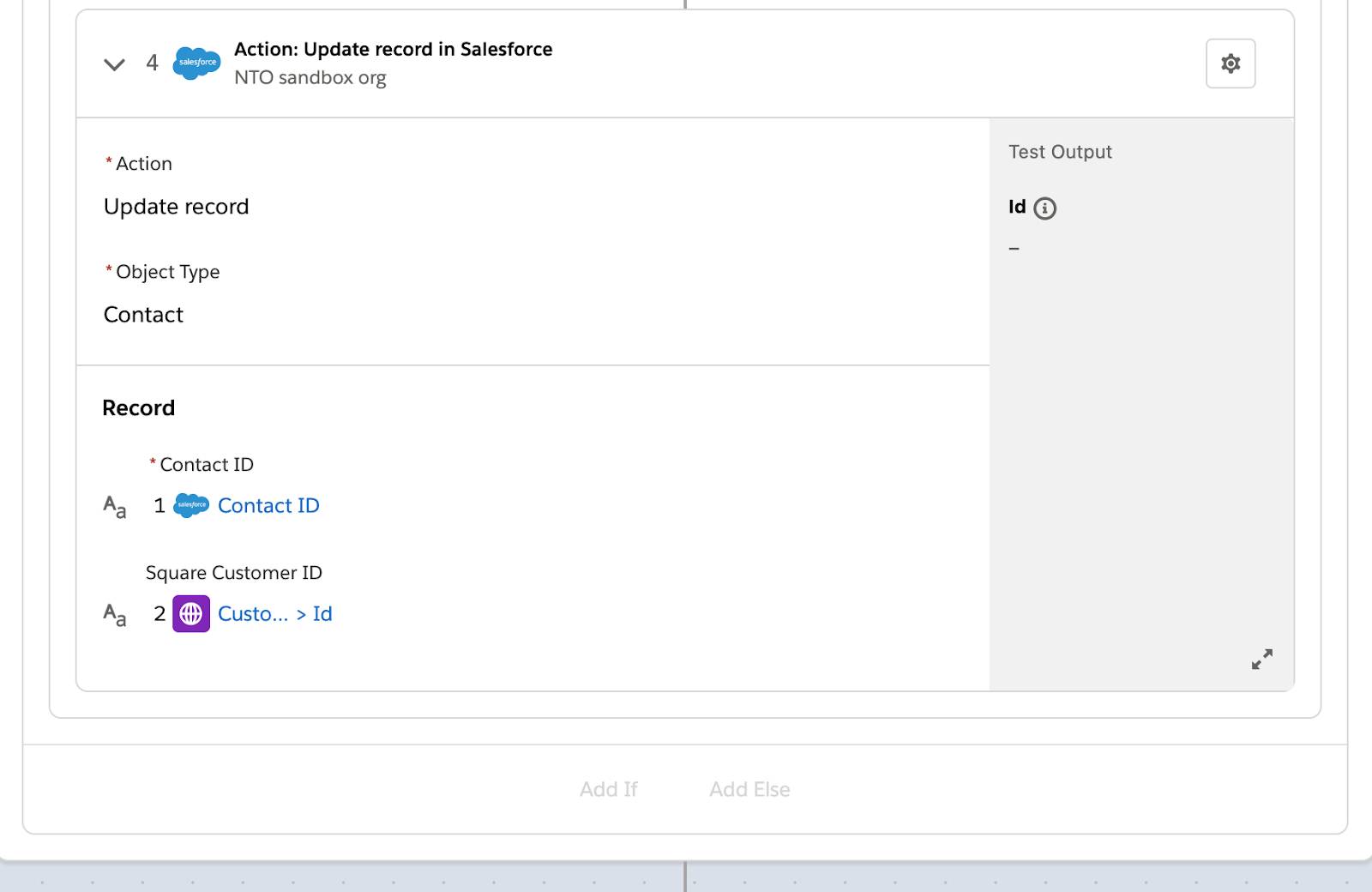Click the Salesforce icon in Contact ID pill
Screen dimensions: 1372x892
coord(191,505)
